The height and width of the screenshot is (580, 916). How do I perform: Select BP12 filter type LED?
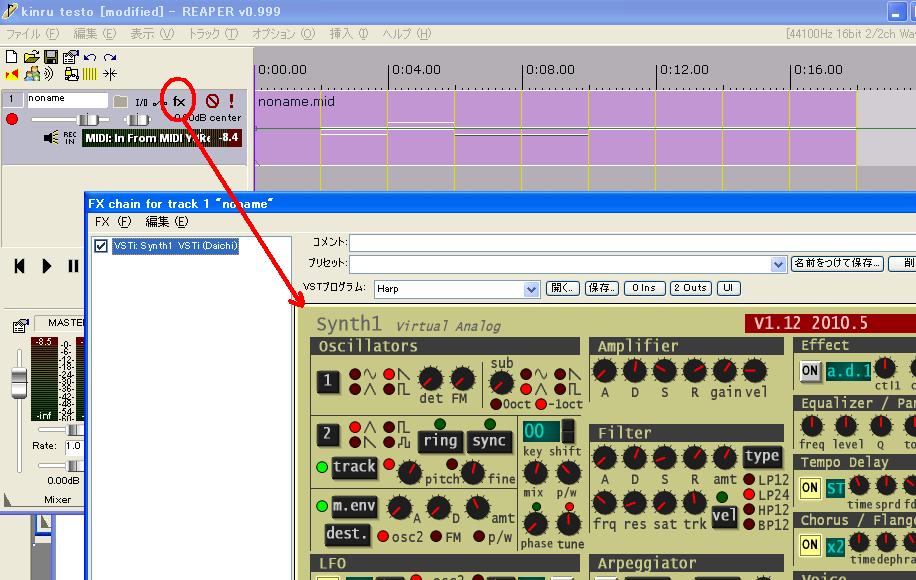[x=749, y=525]
